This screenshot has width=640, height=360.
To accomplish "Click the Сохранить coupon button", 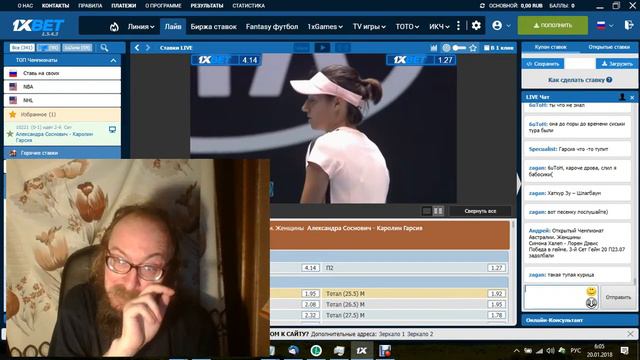I will (x=543, y=64).
